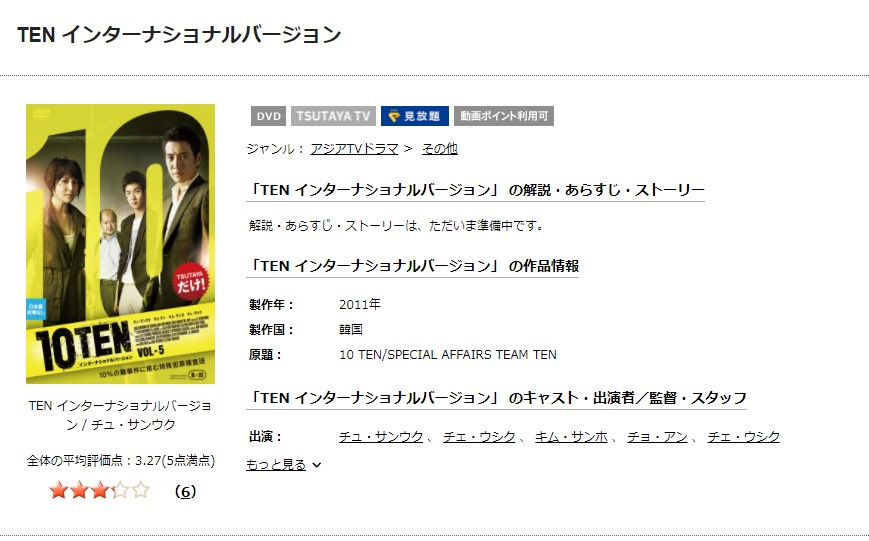The height and width of the screenshot is (541, 869).
Task: Click the 10TEN DVD cover thumbnail
Action: [x=120, y=244]
